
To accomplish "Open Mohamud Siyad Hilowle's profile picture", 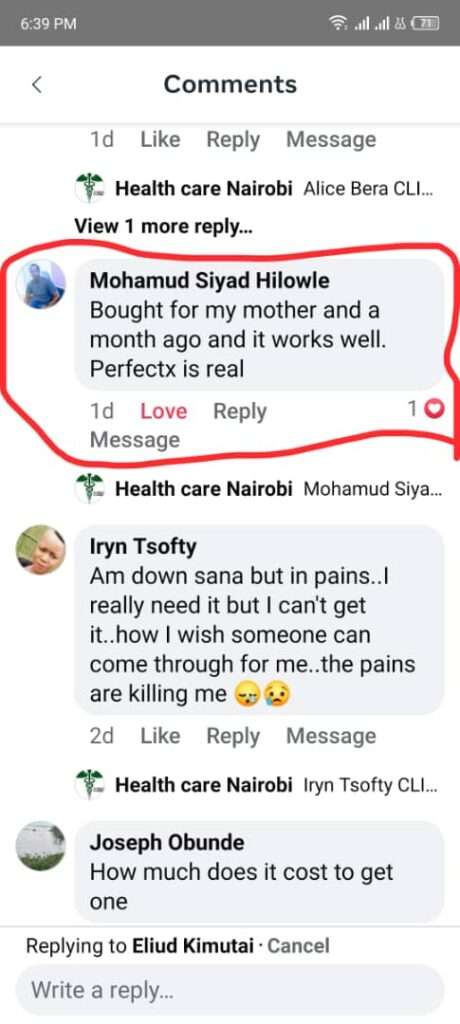I will coord(41,283).
